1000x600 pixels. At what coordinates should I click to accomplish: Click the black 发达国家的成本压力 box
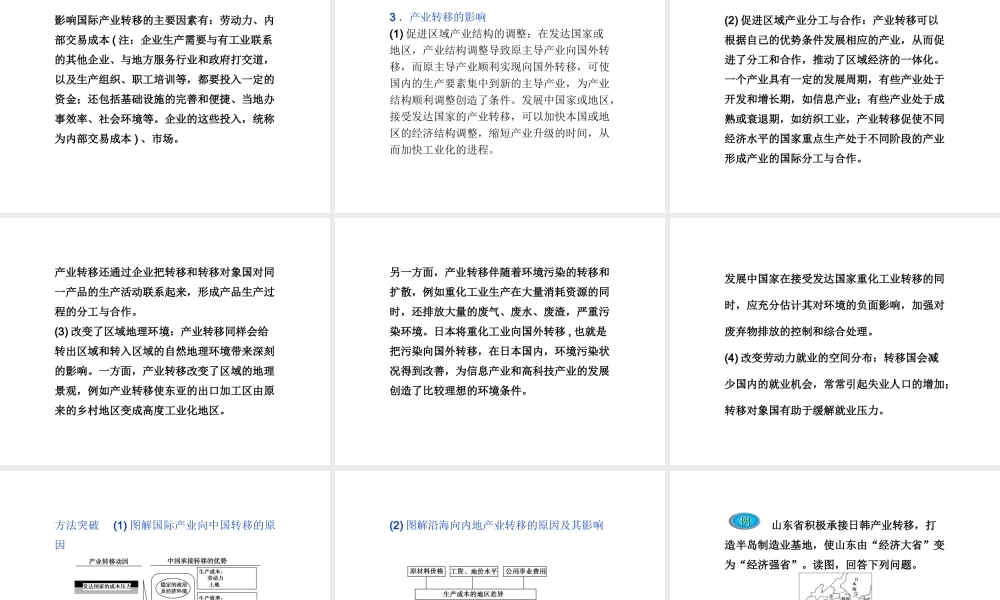[107, 586]
